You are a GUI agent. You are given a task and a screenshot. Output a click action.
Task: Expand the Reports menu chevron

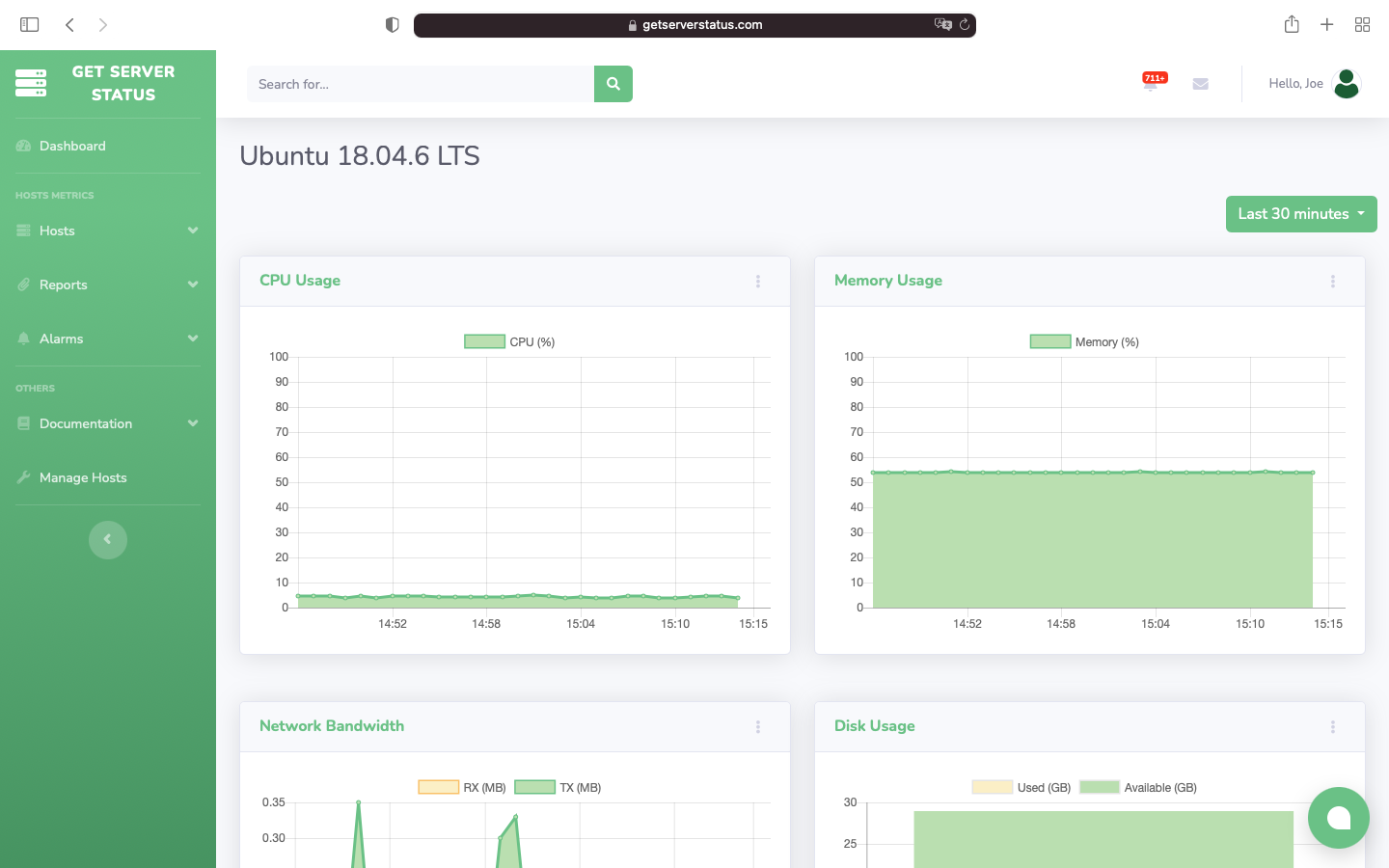click(193, 285)
